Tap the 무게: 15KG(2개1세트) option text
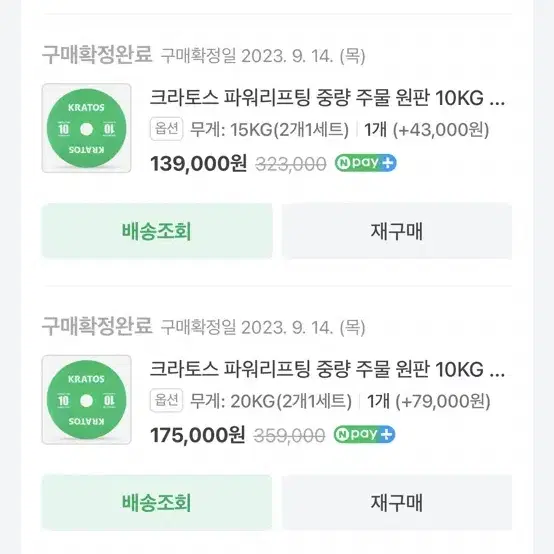554x554 pixels. pyautogui.click(x=269, y=130)
